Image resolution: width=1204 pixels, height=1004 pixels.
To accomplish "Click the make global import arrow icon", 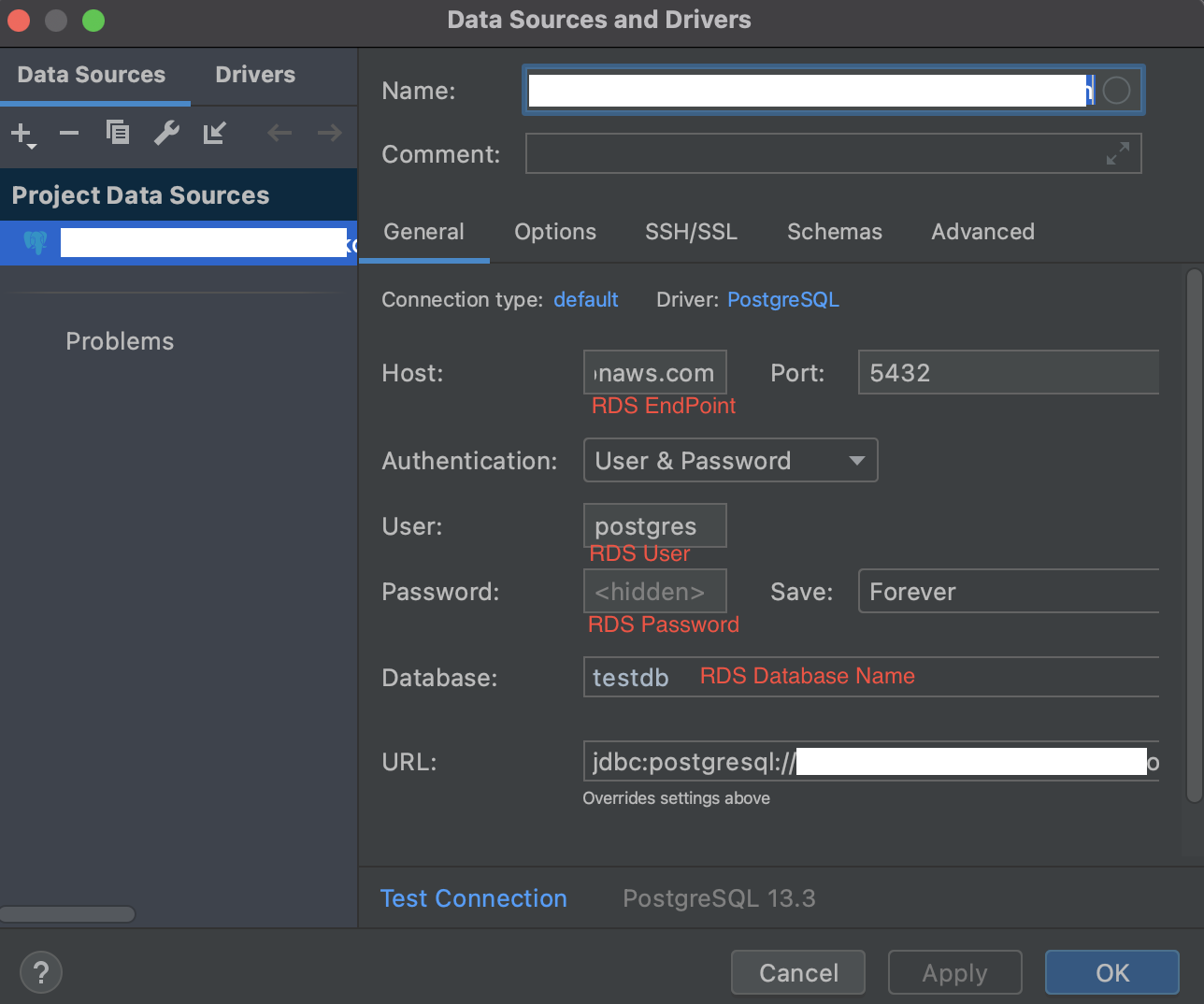I will click(x=215, y=133).
